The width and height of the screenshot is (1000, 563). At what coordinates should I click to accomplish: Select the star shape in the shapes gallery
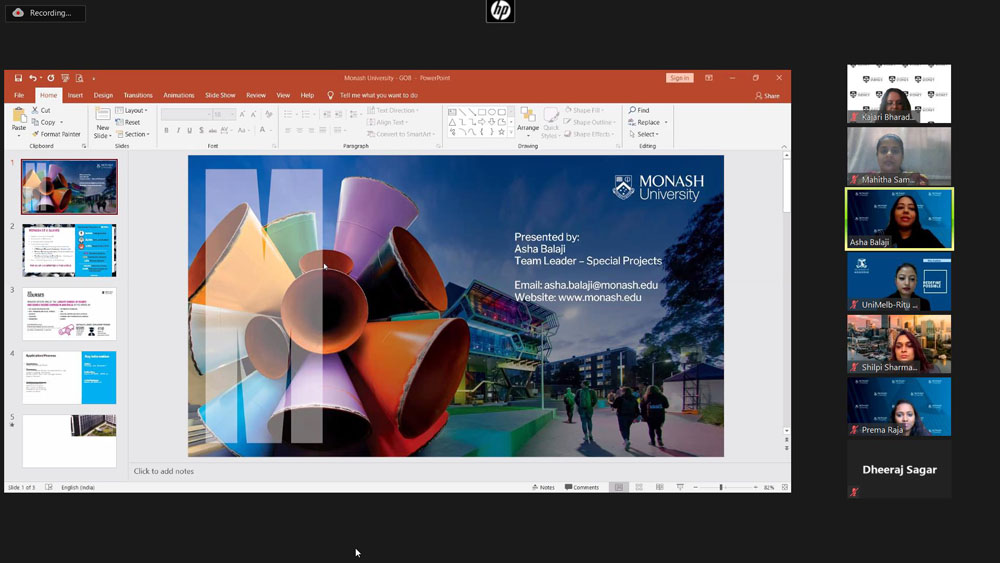click(502, 132)
